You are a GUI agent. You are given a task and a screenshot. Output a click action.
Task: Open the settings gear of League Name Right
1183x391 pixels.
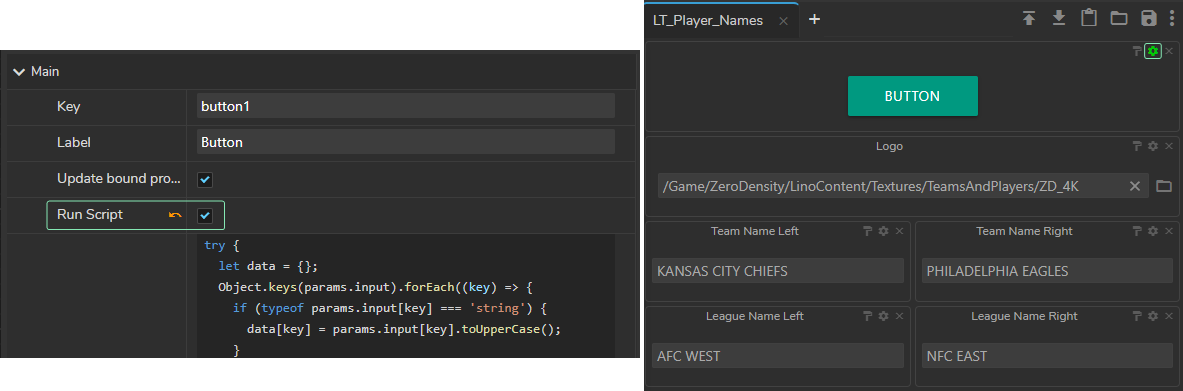(1153, 316)
